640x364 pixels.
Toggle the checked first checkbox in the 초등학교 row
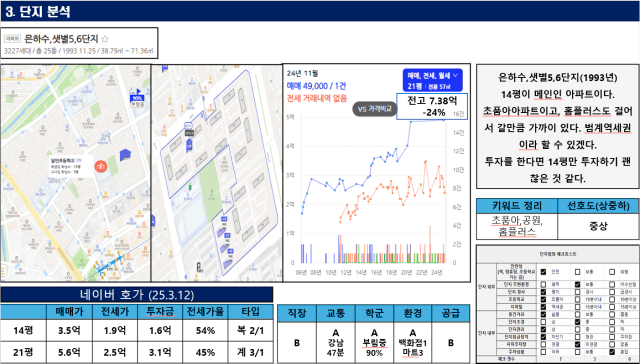pyautogui.click(x=543, y=300)
